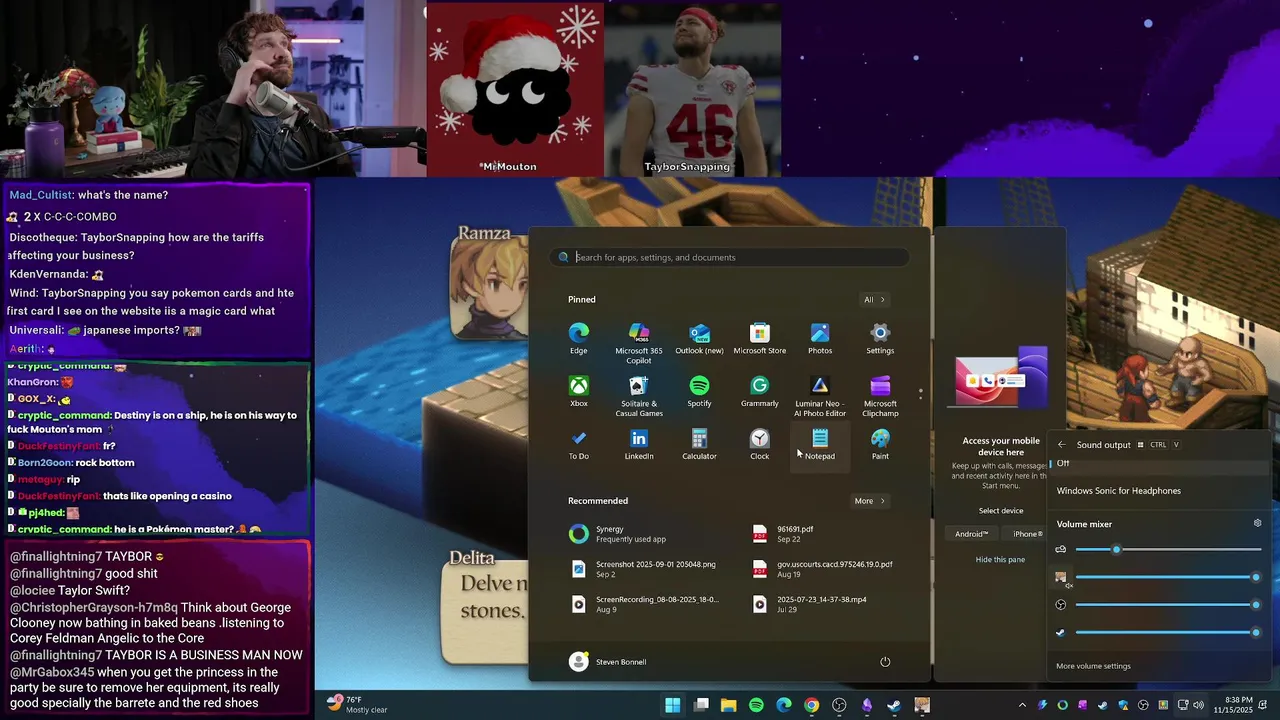Screen dimensions: 1280x720
Task: Click network and volume tray icons
Action: 1190,705
